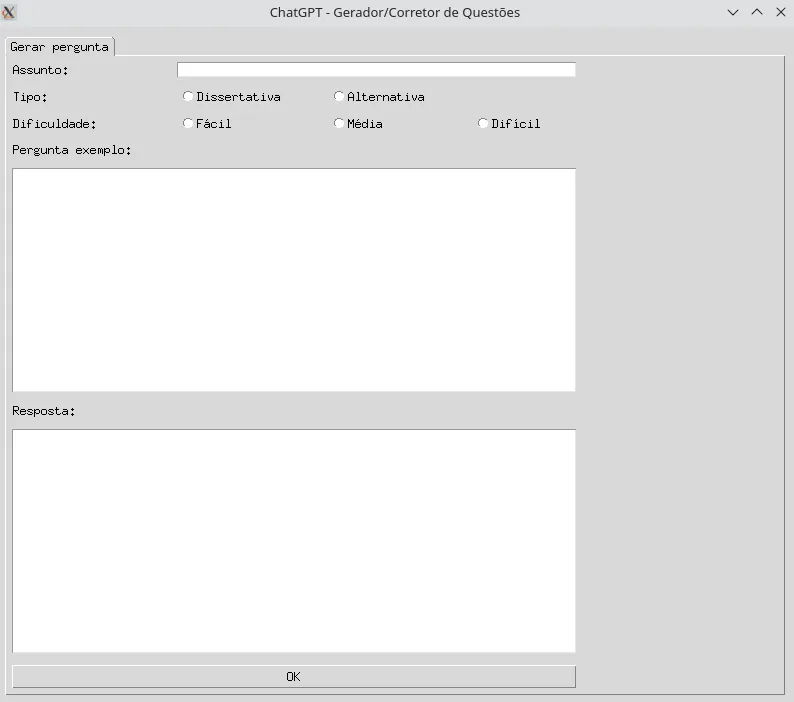Click the Dificuldade: label
The width and height of the screenshot is (794, 702).
pos(54,124)
